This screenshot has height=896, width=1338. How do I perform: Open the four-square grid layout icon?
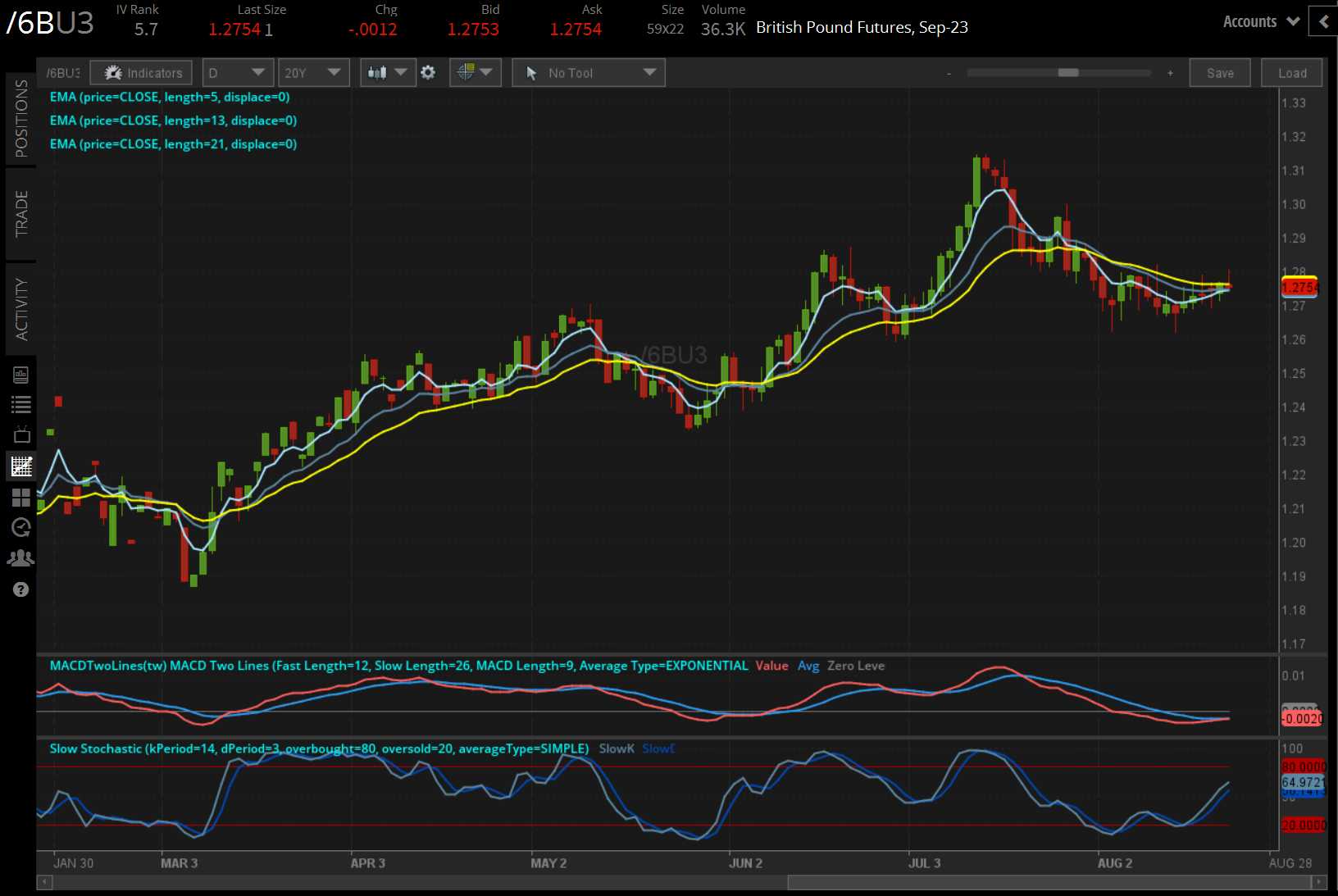tap(21, 498)
